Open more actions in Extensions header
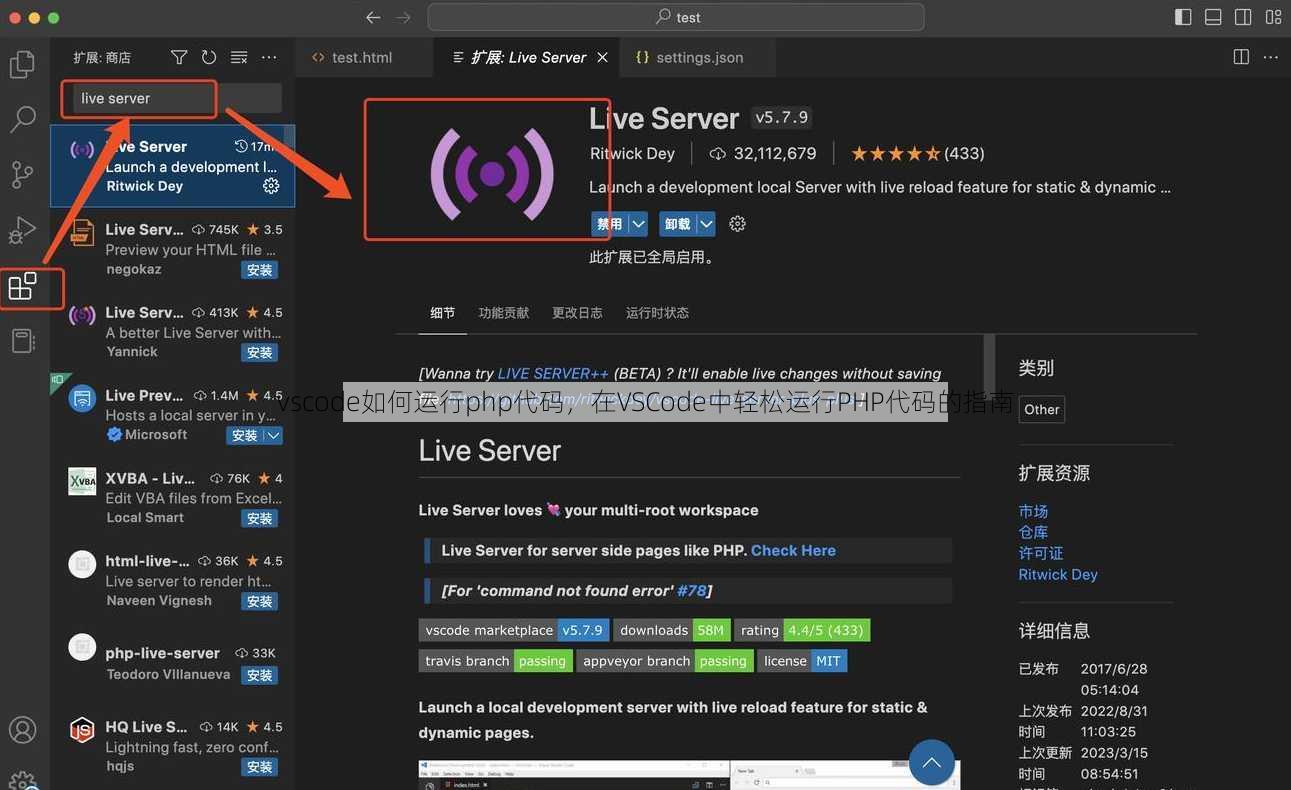1291x790 pixels. (269, 57)
